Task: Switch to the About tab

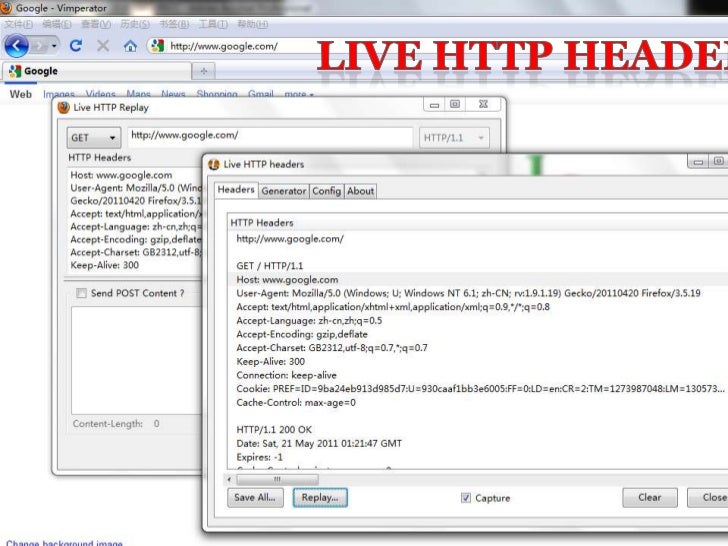Action: click(360, 191)
